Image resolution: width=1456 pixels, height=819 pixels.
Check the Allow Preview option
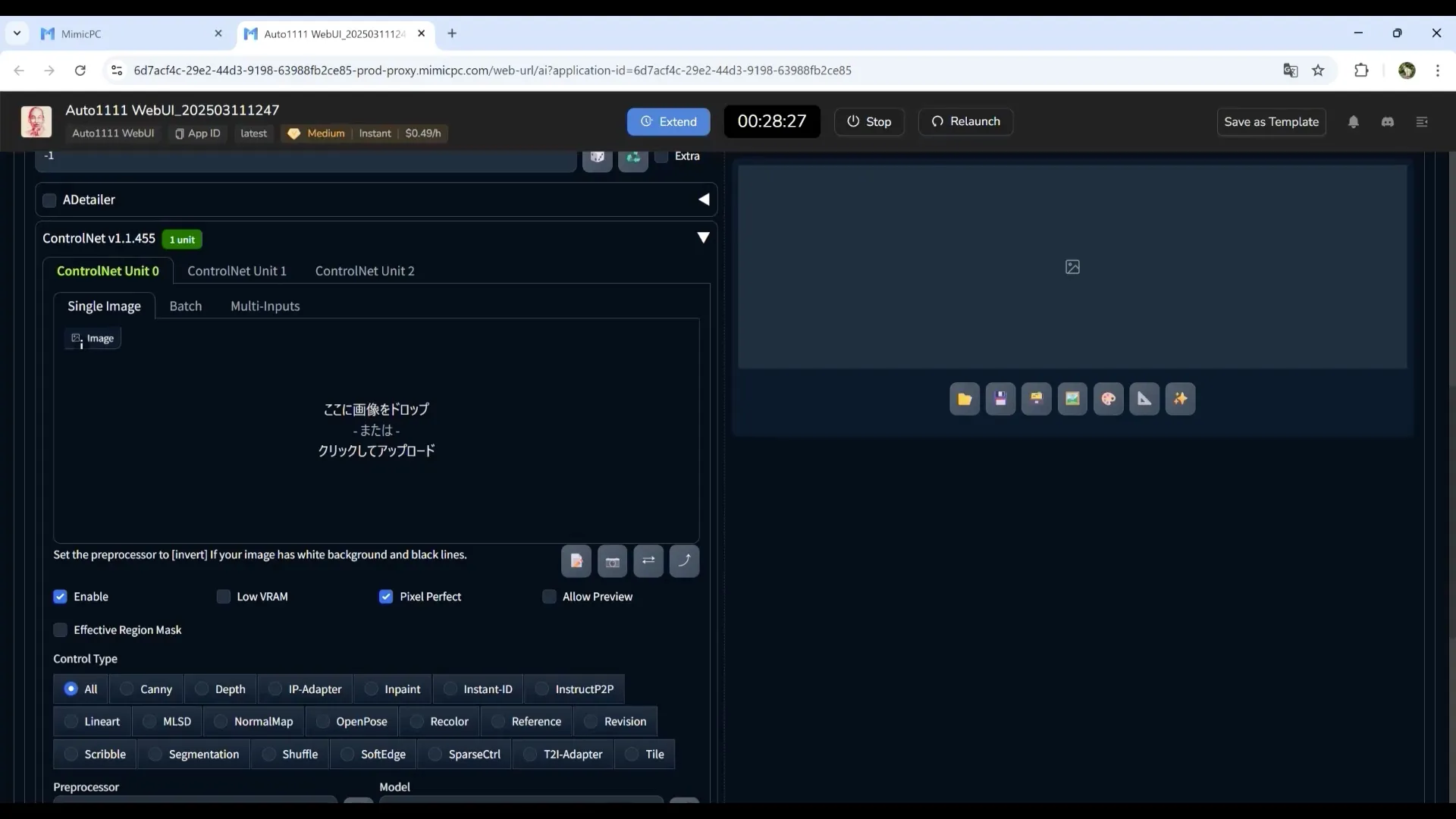pyautogui.click(x=549, y=597)
